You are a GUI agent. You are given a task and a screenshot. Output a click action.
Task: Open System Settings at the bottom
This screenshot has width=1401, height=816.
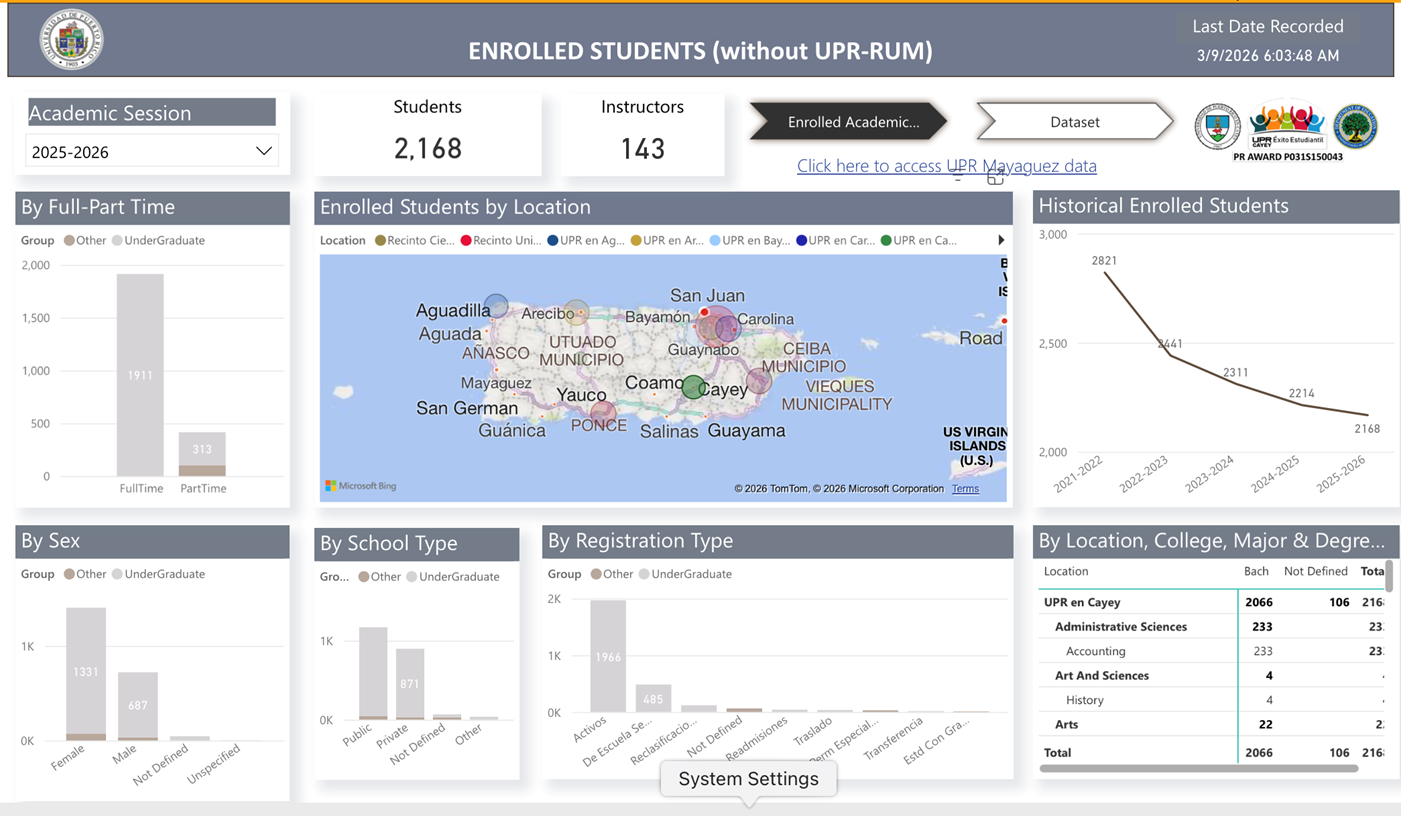point(748,779)
